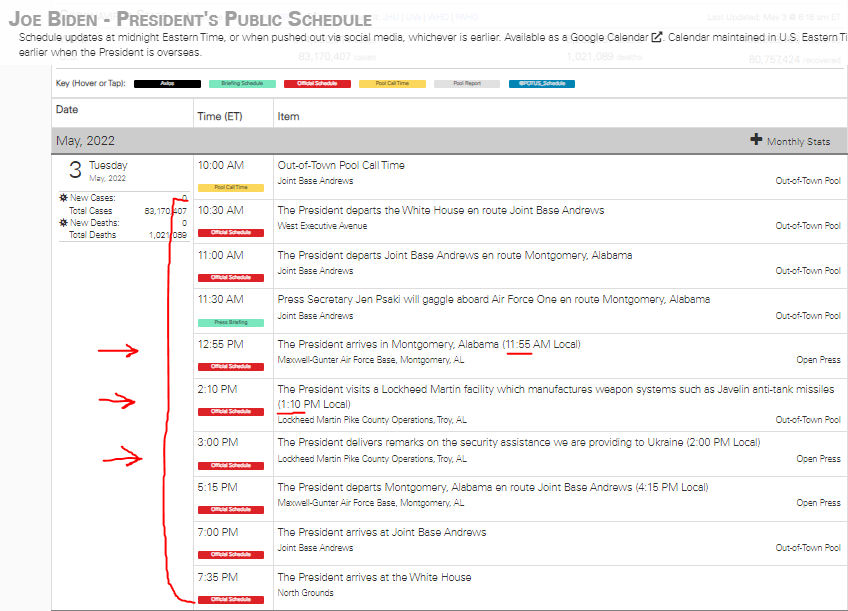Click Open Press label on 12:55 PM row
Image resolution: width=848 pixels, height=611 pixels.
coord(818,360)
